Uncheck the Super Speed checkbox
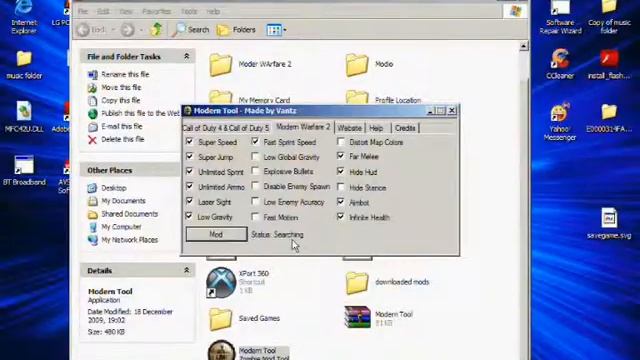The width and height of the screenshot is (640, 360). click(189, 142)
